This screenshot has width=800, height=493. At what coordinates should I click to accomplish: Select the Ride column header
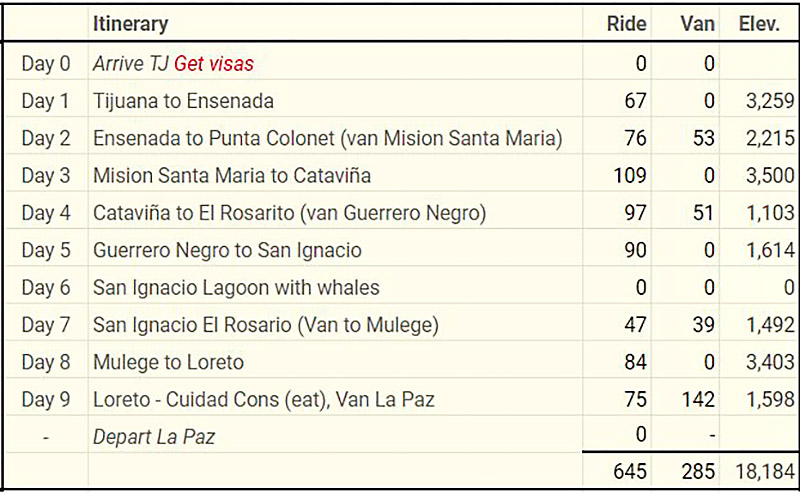point(626,24)
